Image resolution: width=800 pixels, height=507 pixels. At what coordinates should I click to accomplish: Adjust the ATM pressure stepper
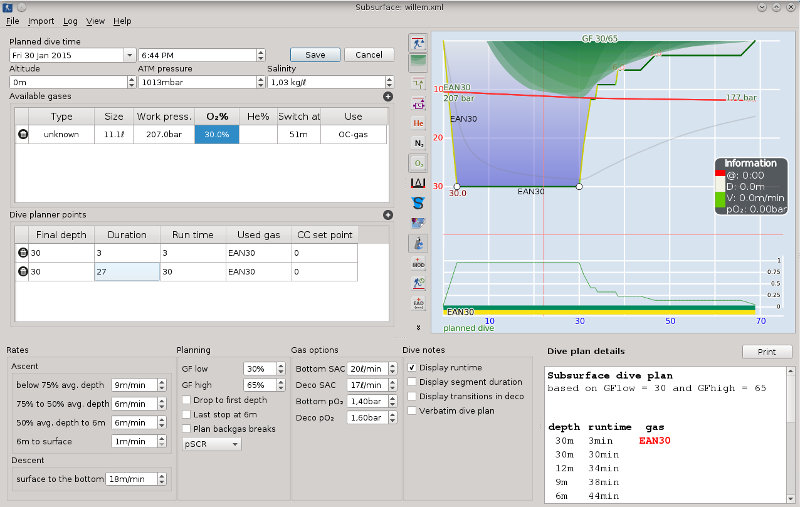pyautogui.click(x=261, y=82)
